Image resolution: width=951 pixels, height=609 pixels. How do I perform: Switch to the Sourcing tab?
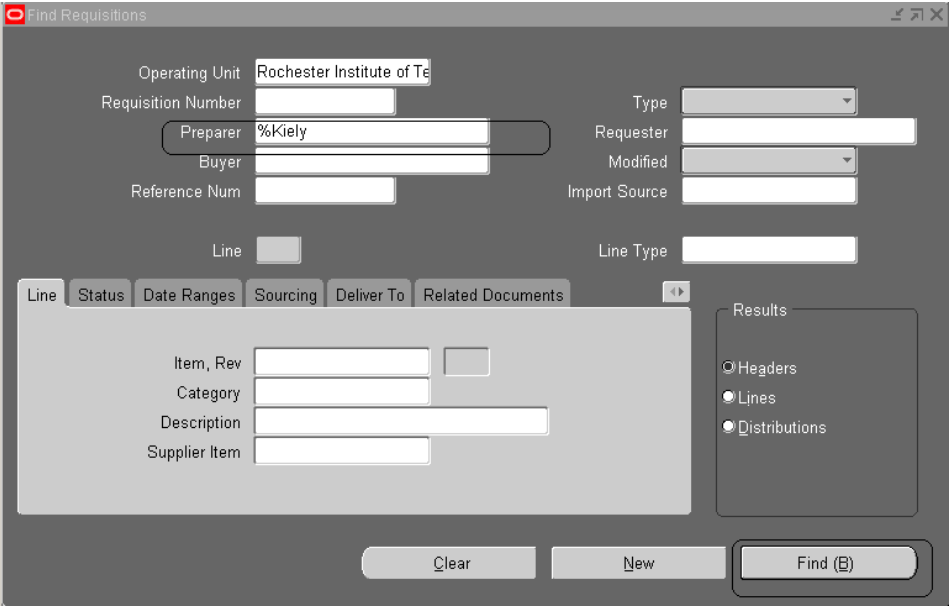285,295
